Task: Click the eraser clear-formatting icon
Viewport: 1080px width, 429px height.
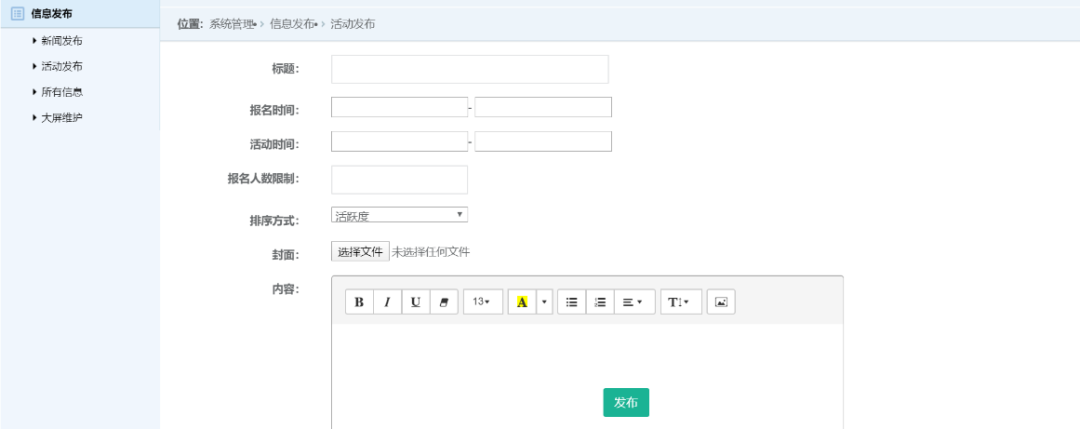Action: [444, 302]
